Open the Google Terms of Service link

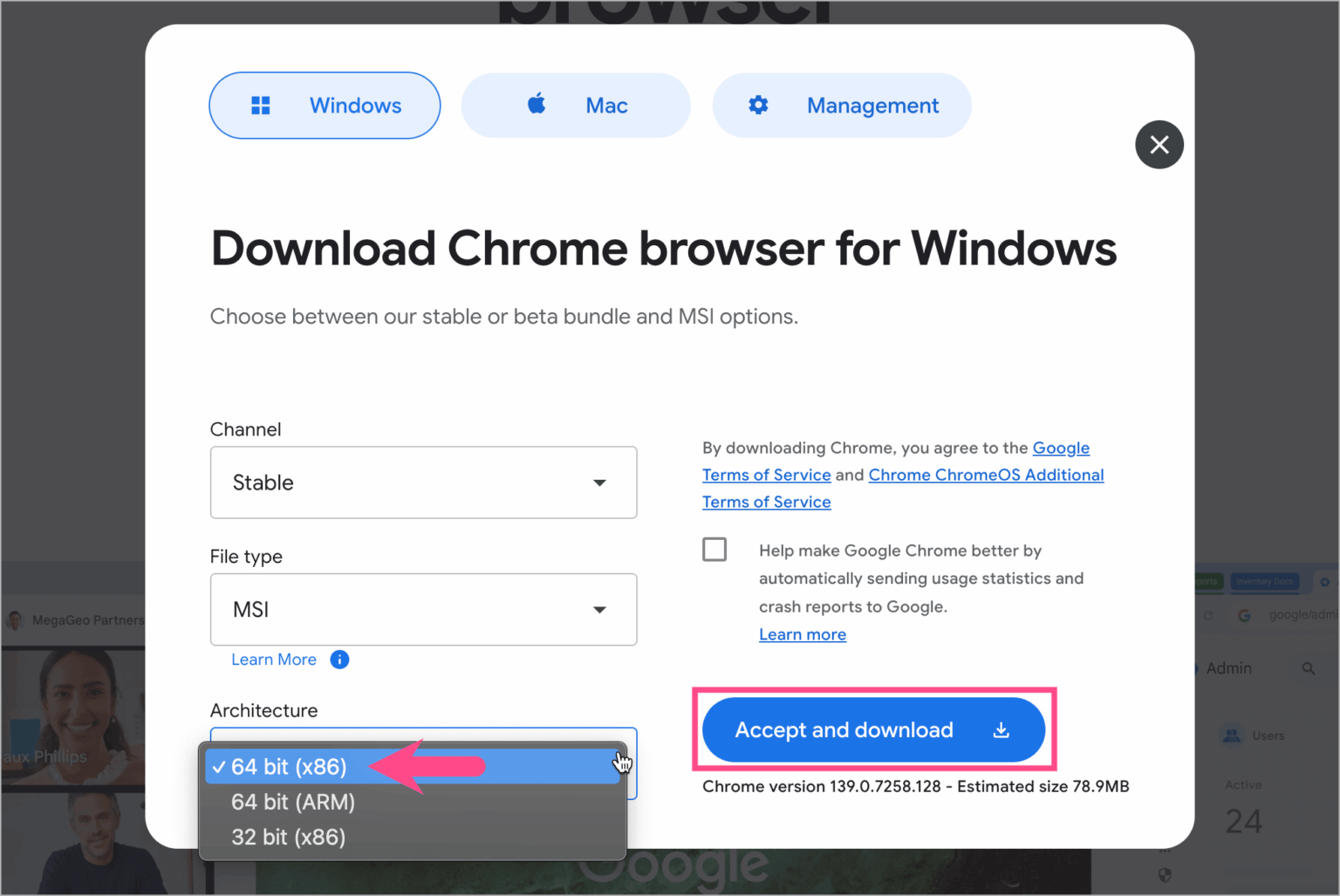[x=767, y=474]
